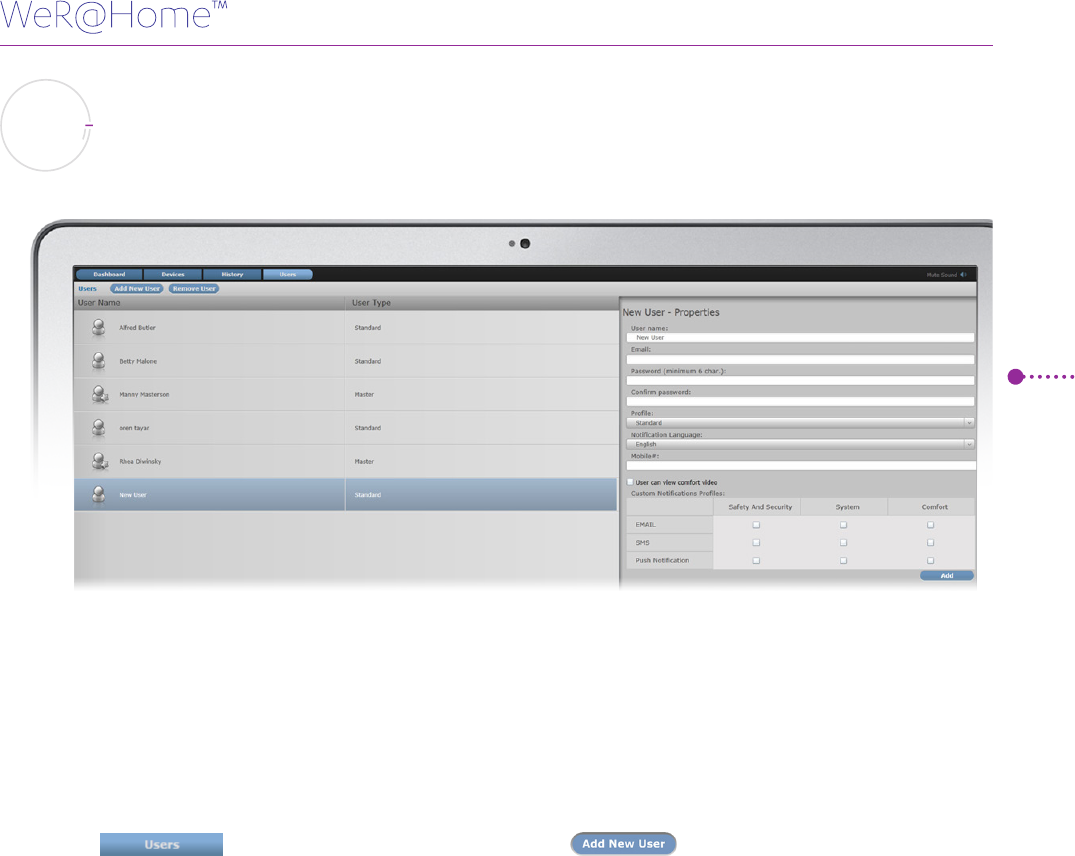This screenshot has width=1075, height=856.
Task: Open the Dashboard tab
Action: (x=109, y=274)
